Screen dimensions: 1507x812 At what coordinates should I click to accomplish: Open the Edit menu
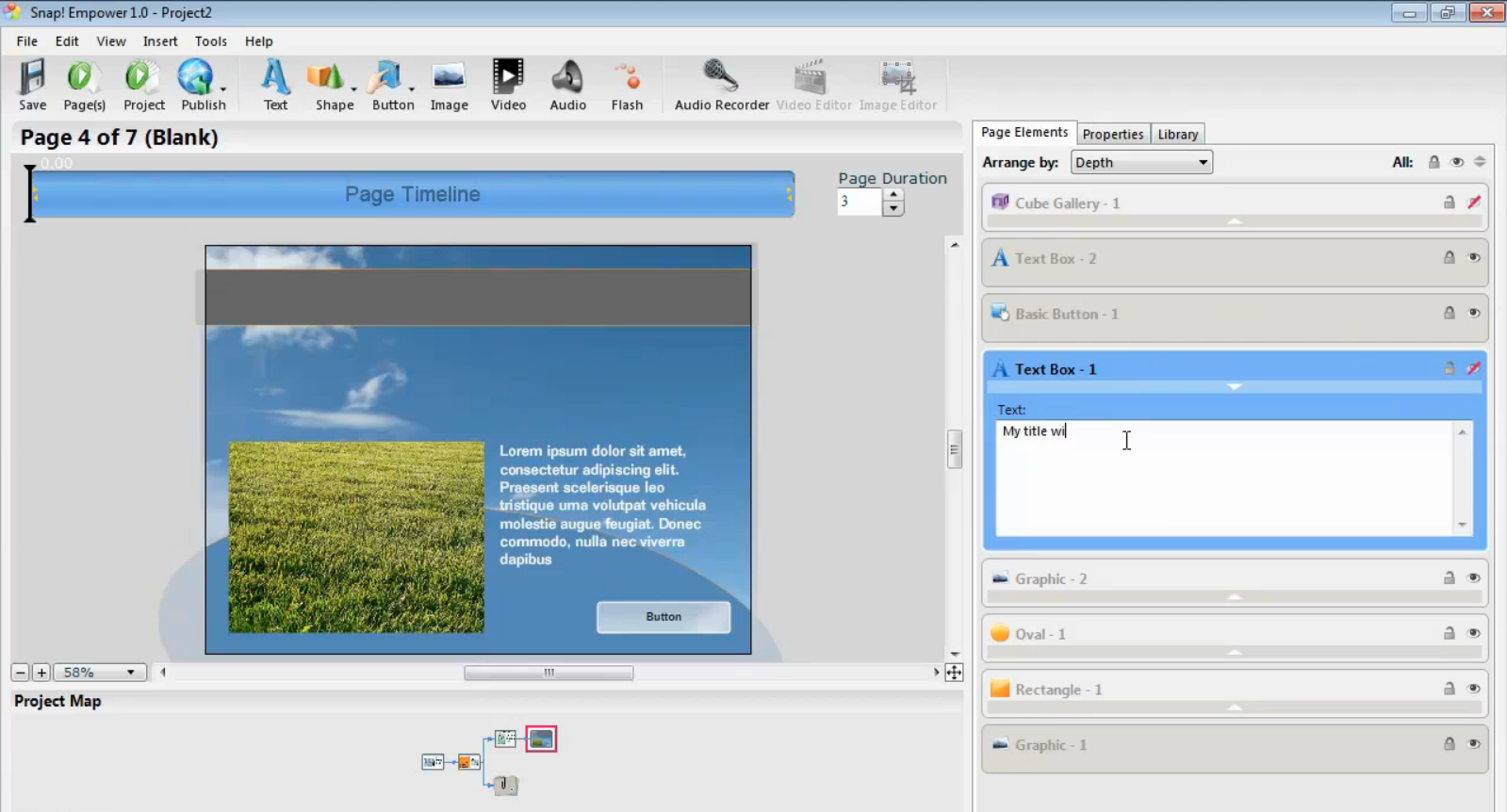pos(67,41)
